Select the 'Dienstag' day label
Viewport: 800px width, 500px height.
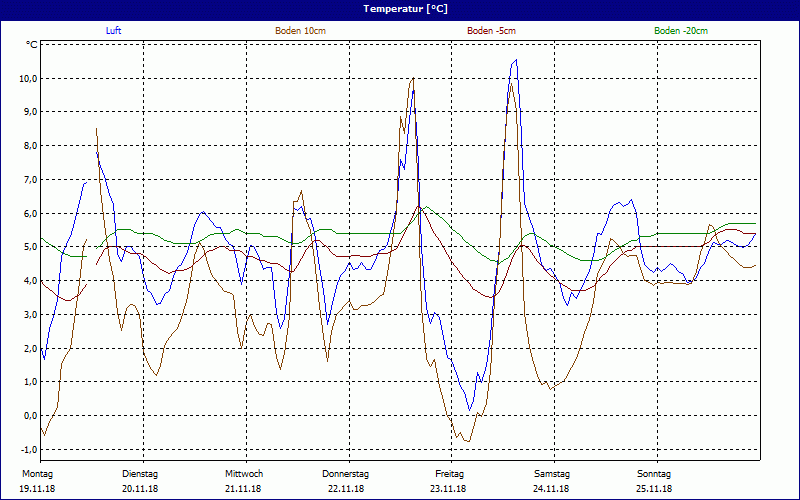pyautogui.click(x=140, y=473)
